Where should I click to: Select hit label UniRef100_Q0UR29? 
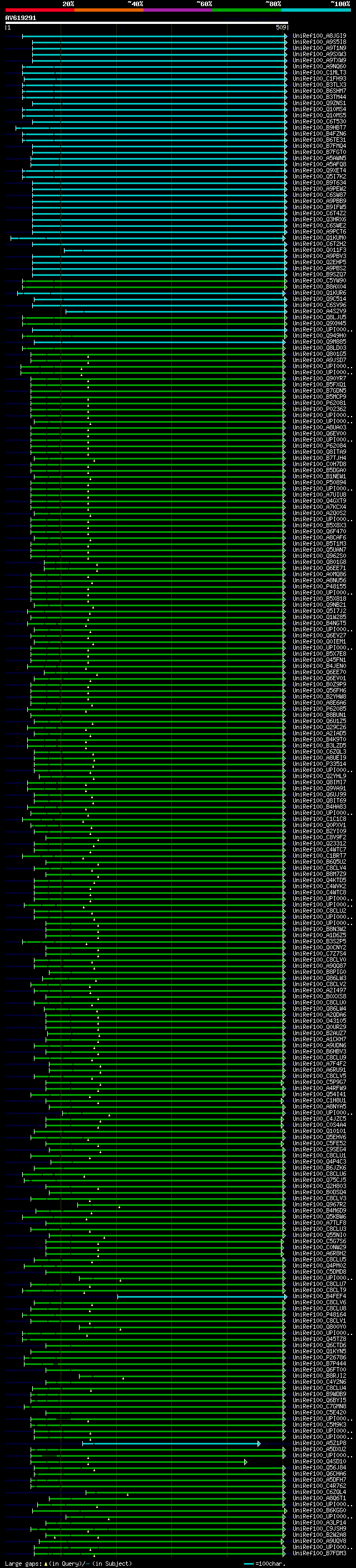point(319,1027)
